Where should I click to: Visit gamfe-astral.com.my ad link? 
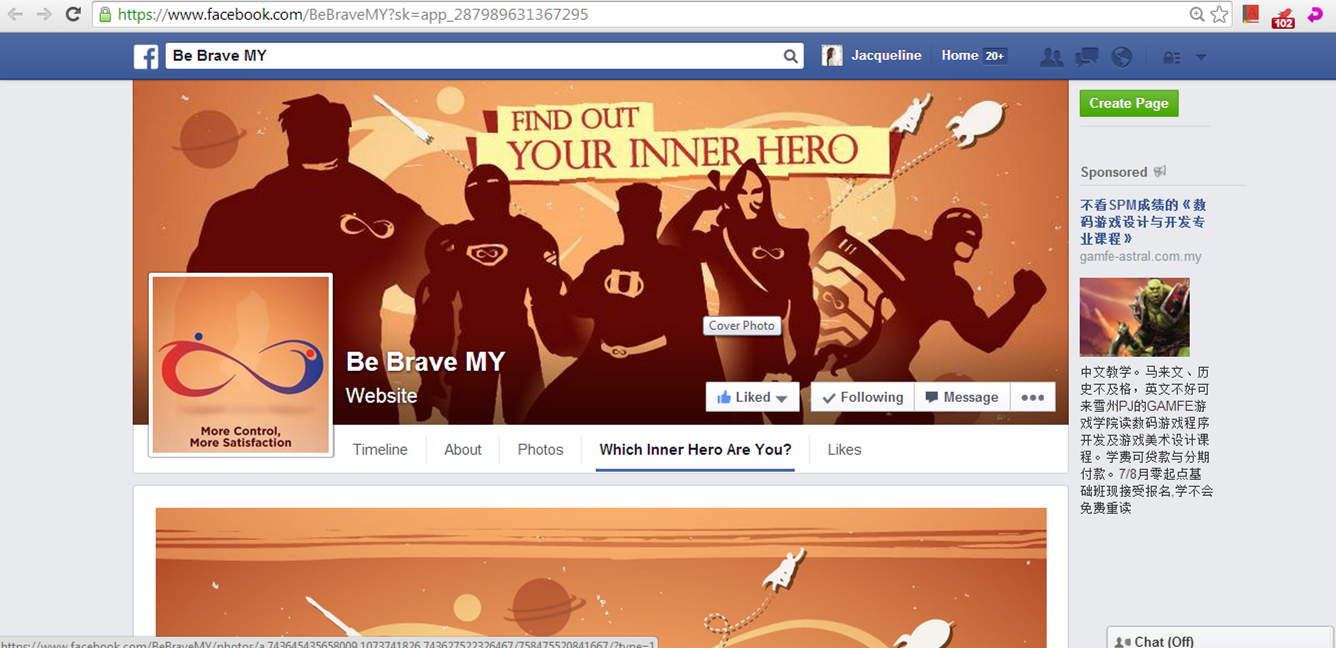click(1141, 257)
